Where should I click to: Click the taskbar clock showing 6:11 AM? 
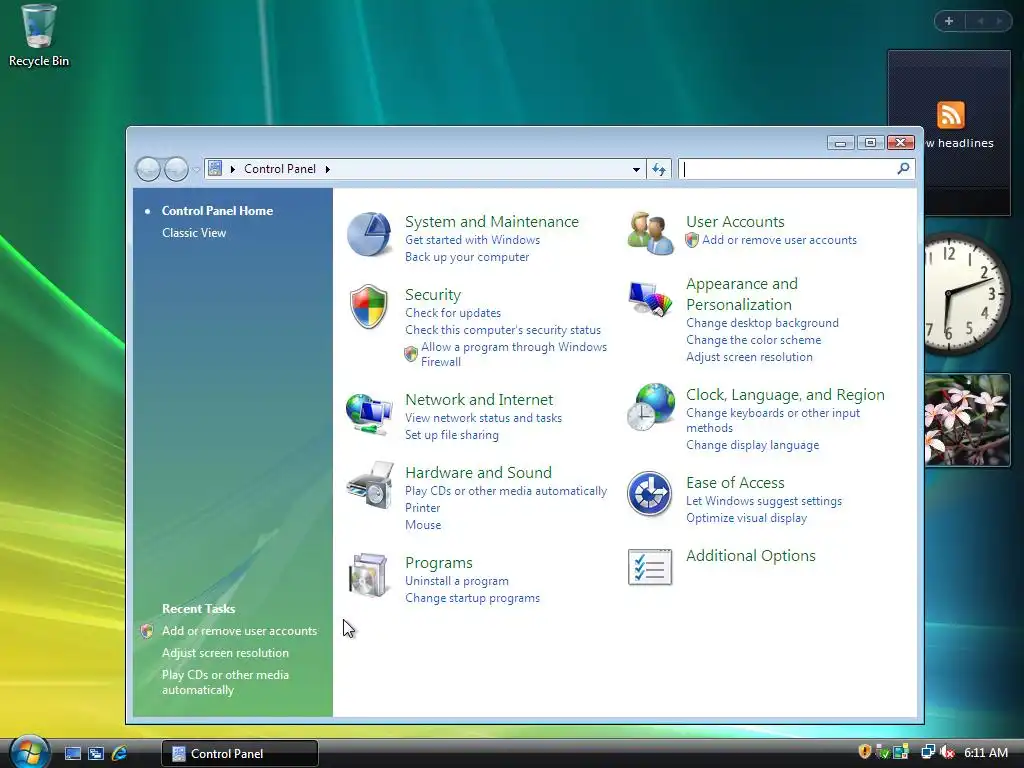tap(985, 752)
